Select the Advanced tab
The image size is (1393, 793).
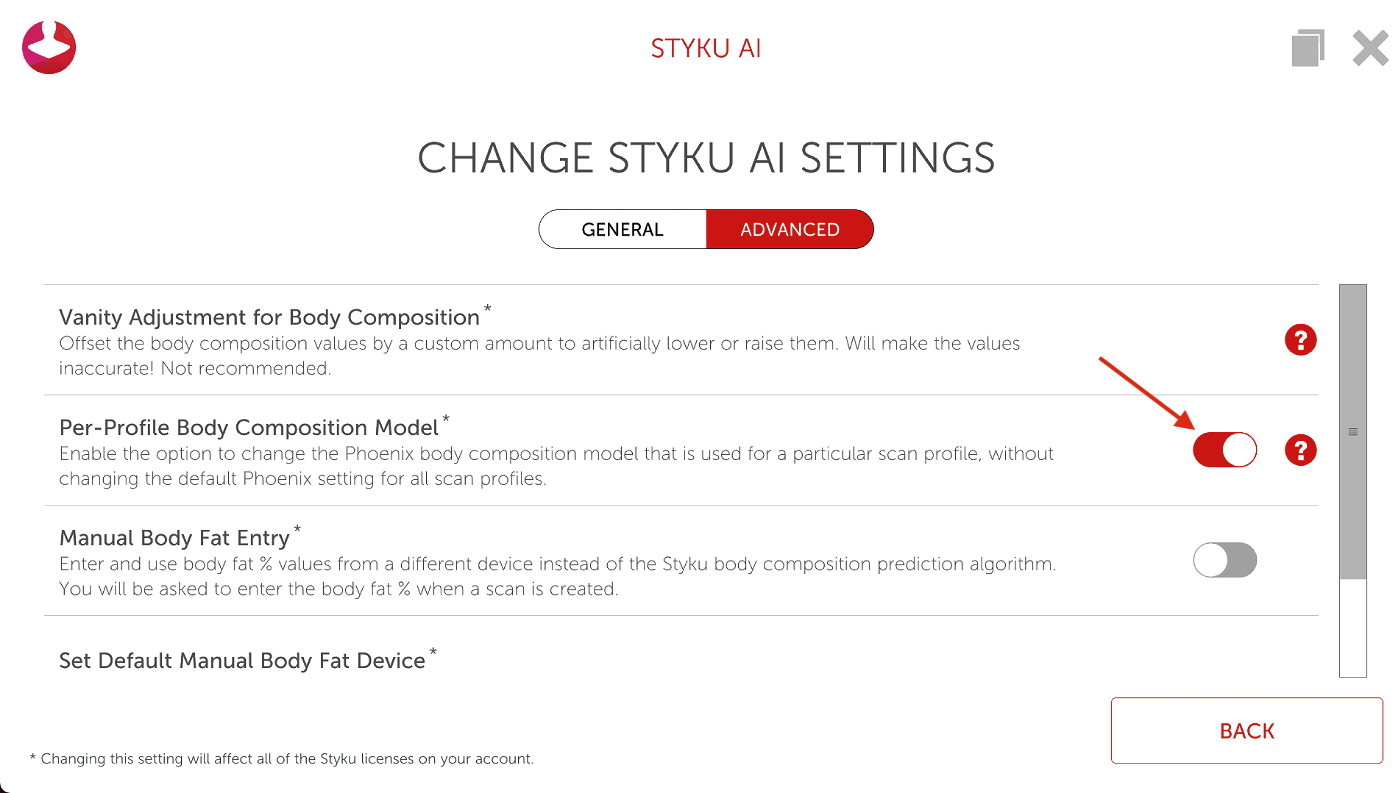(x=789, y=229)
